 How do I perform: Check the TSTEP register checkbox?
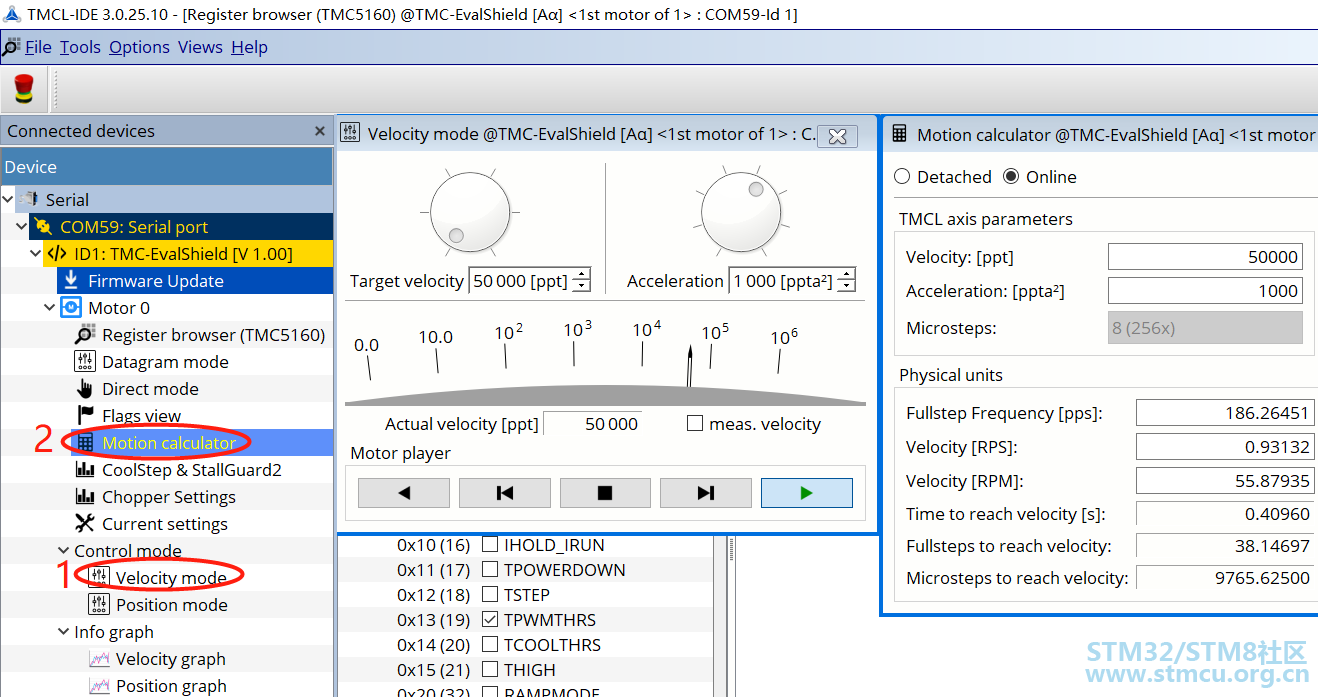click(x=490, y=595)
